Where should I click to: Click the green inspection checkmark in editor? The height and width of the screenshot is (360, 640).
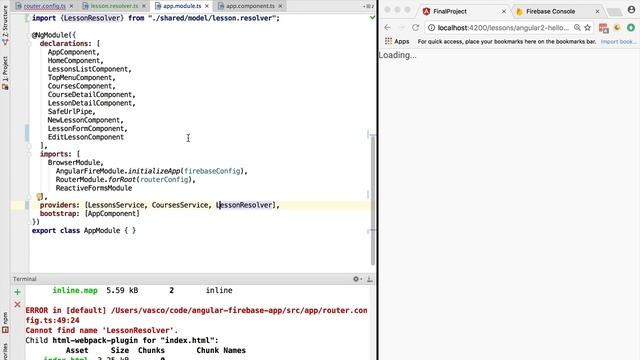[372, 18]
